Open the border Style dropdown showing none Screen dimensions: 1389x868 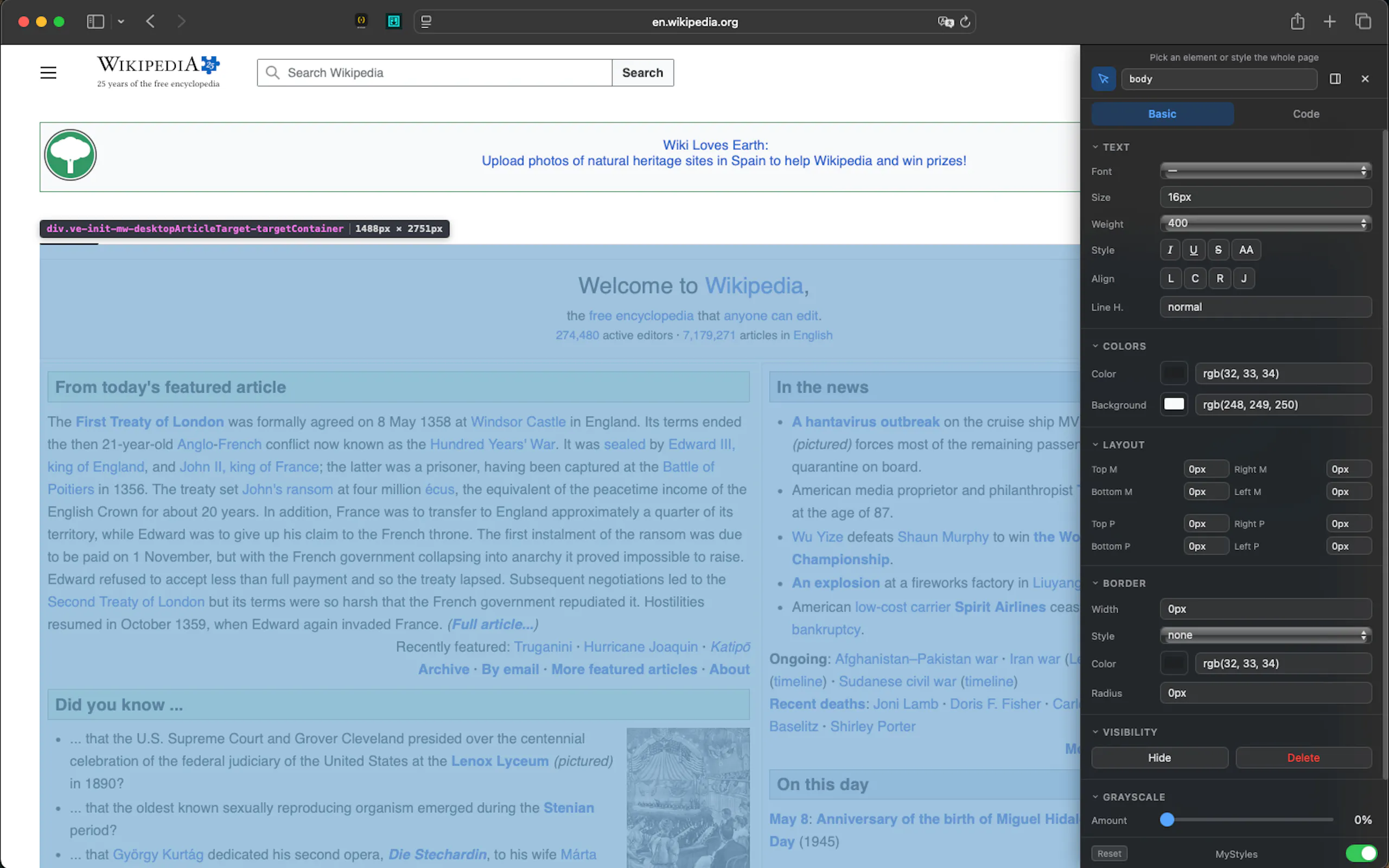coord(1266,635)
